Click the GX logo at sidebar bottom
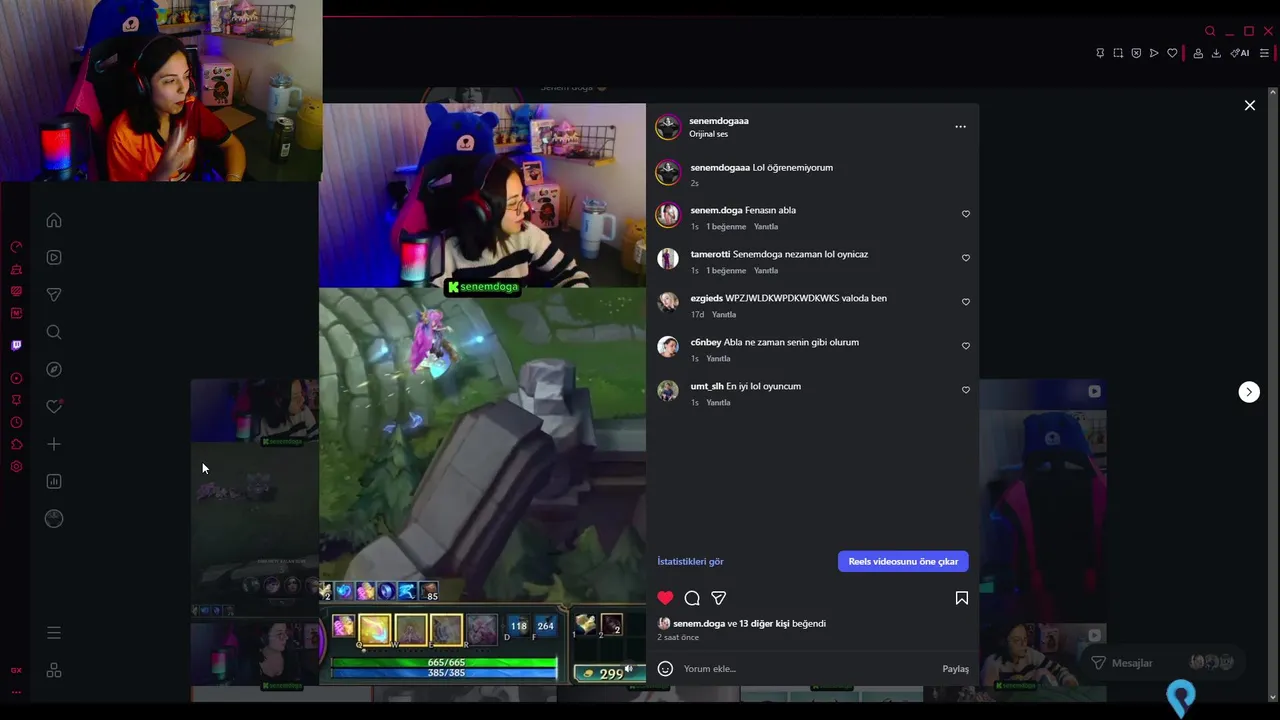 (16, 670)
